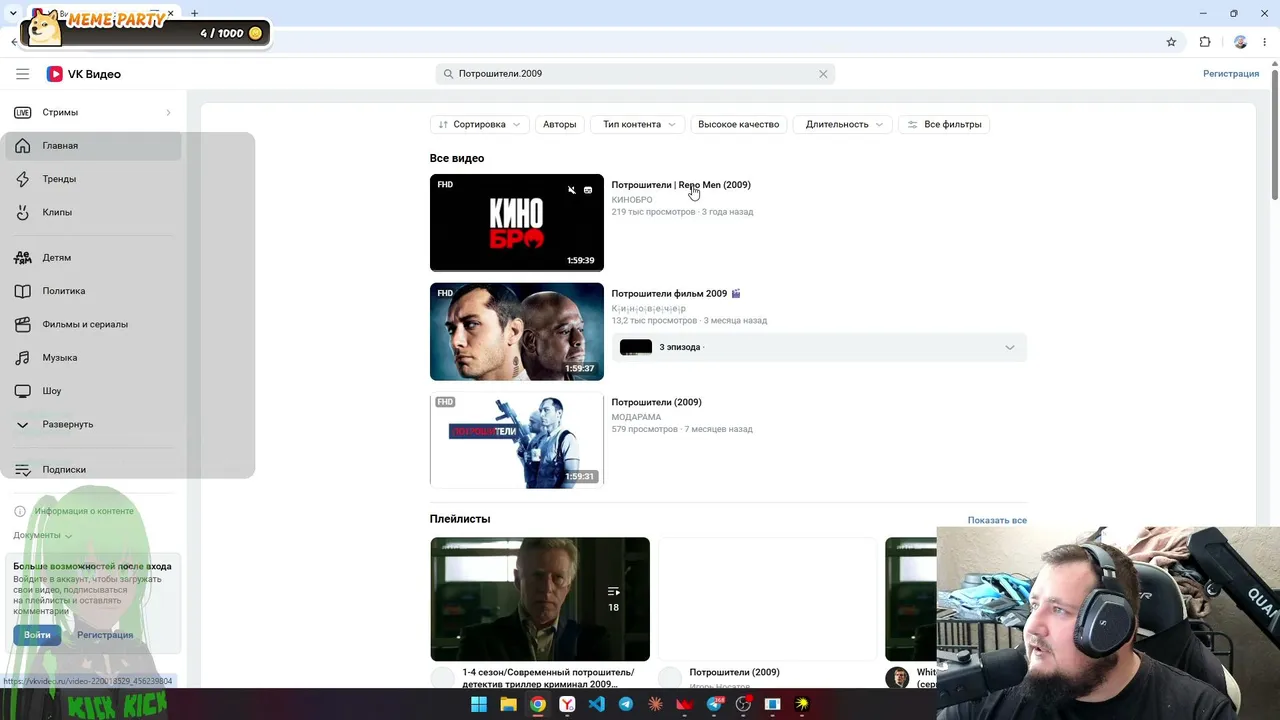Expand the 3 эпизода chevron
The width and height of the screenshot is (1280, 720).
1009,347
